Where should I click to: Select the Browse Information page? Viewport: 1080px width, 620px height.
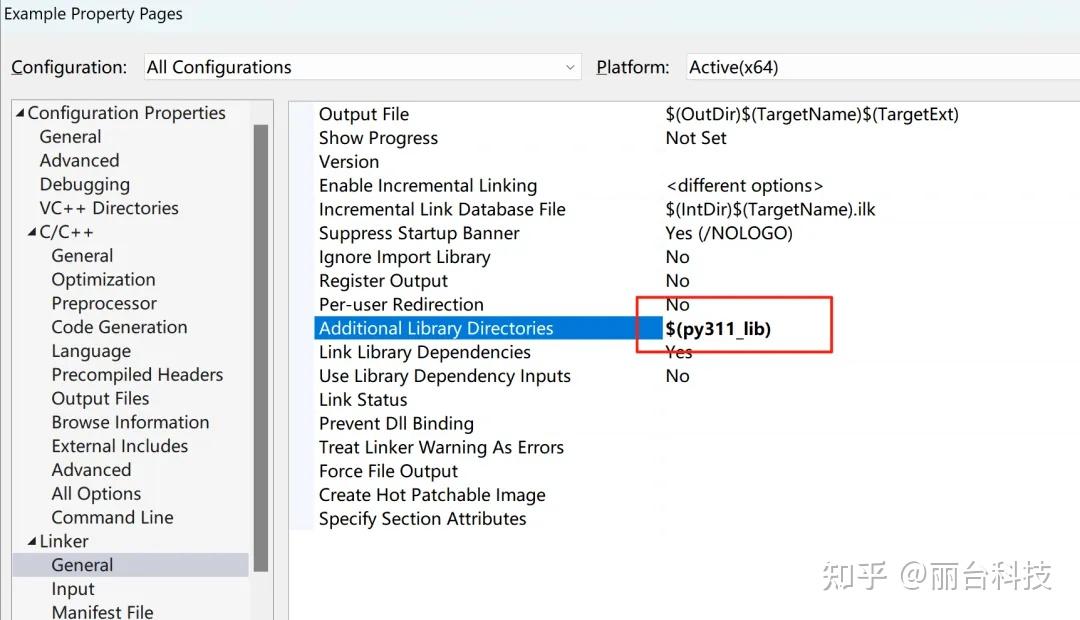130,422
